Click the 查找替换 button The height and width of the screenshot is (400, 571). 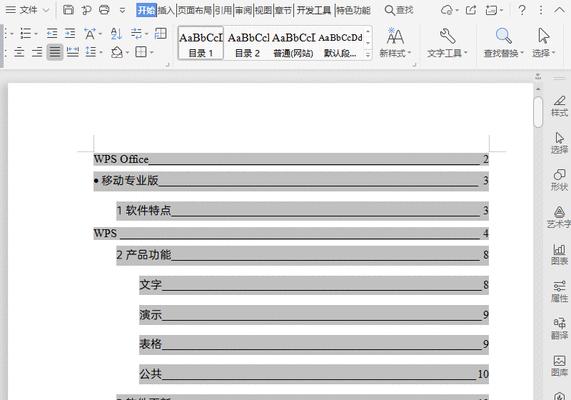coord(504,43)
